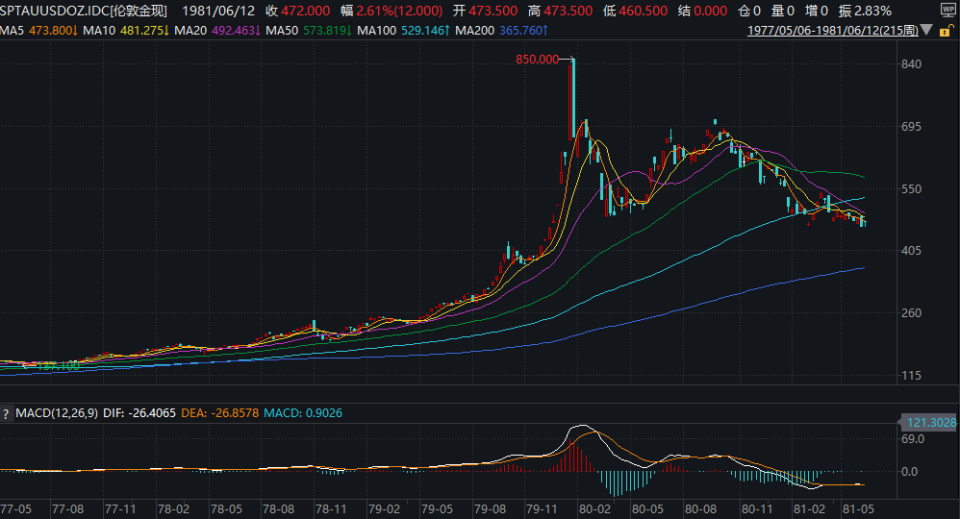This screenshot has height=519, width=960.
Task: Click the 550 price axis label
Action: pyautogui.click(x=912, y=189)
